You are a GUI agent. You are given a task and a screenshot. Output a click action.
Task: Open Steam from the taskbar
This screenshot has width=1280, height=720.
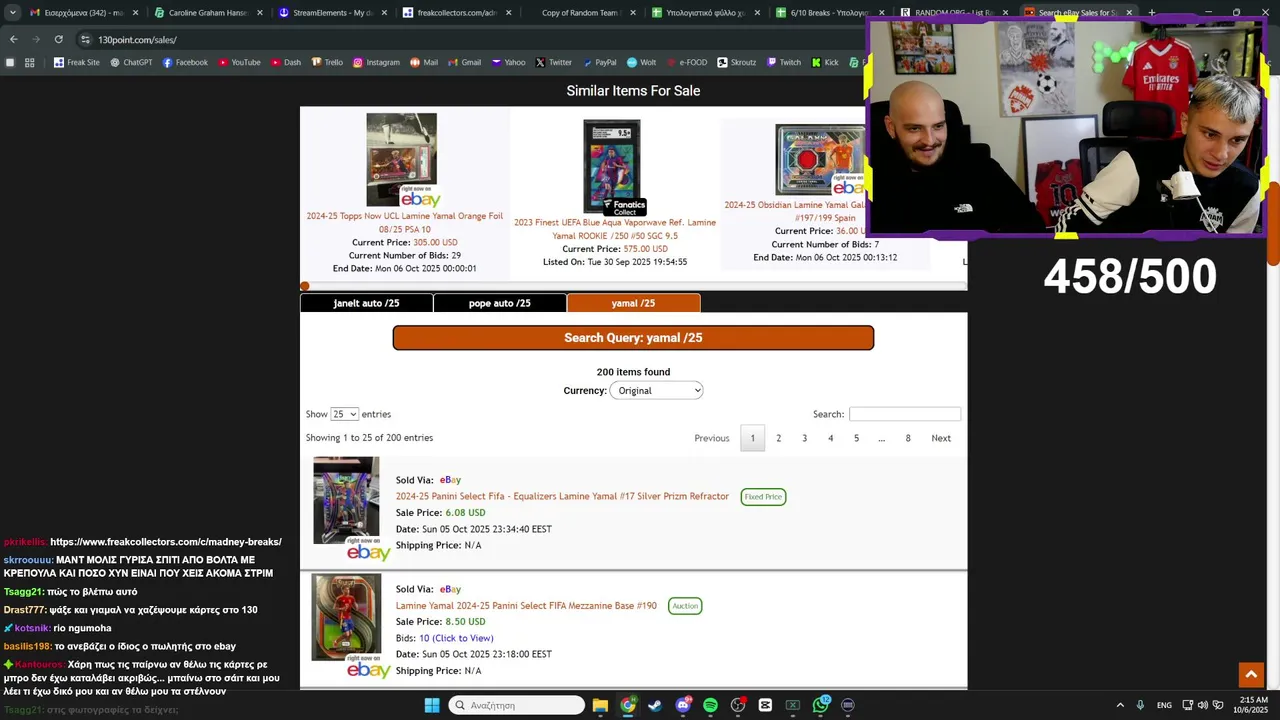point(655,705)
